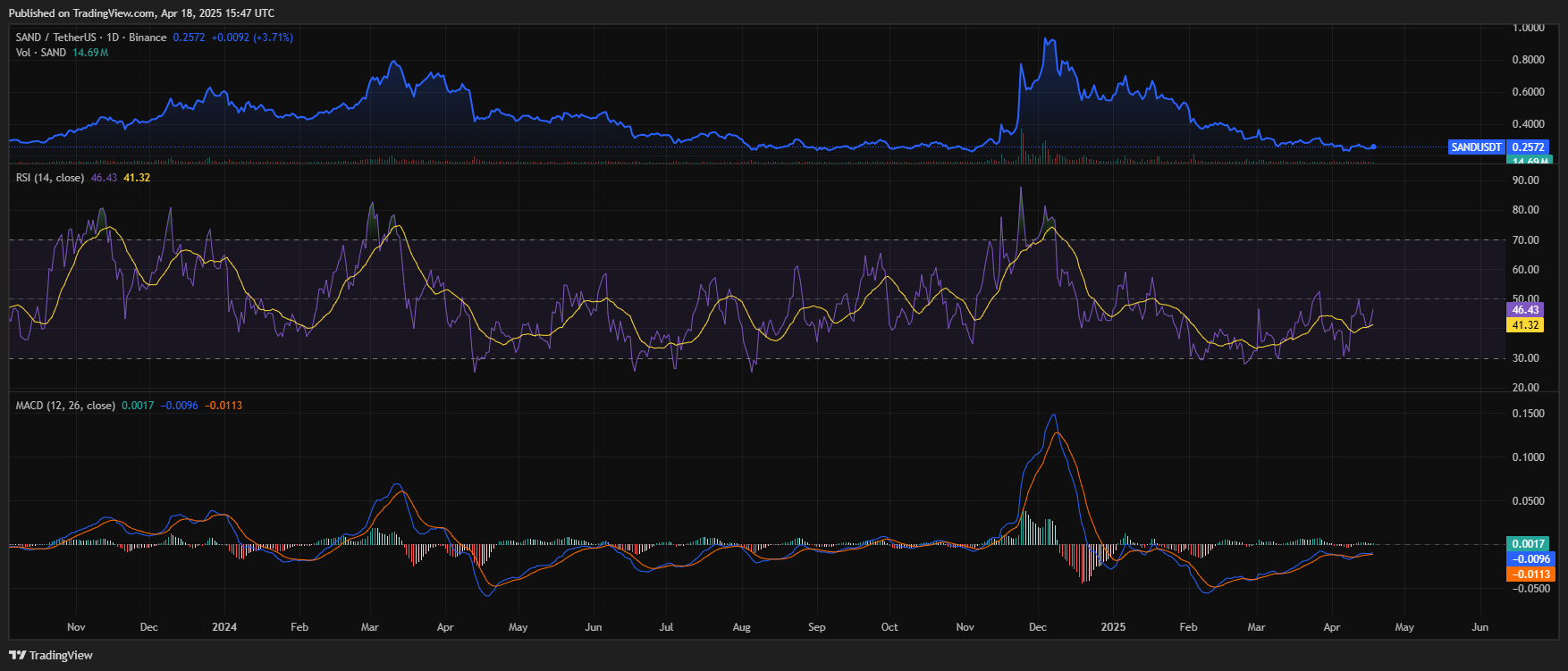The image size is (1568, 671).
Task: Click the 0.1500 level on the MACD axis
Action: click(x=1528, y=414)
